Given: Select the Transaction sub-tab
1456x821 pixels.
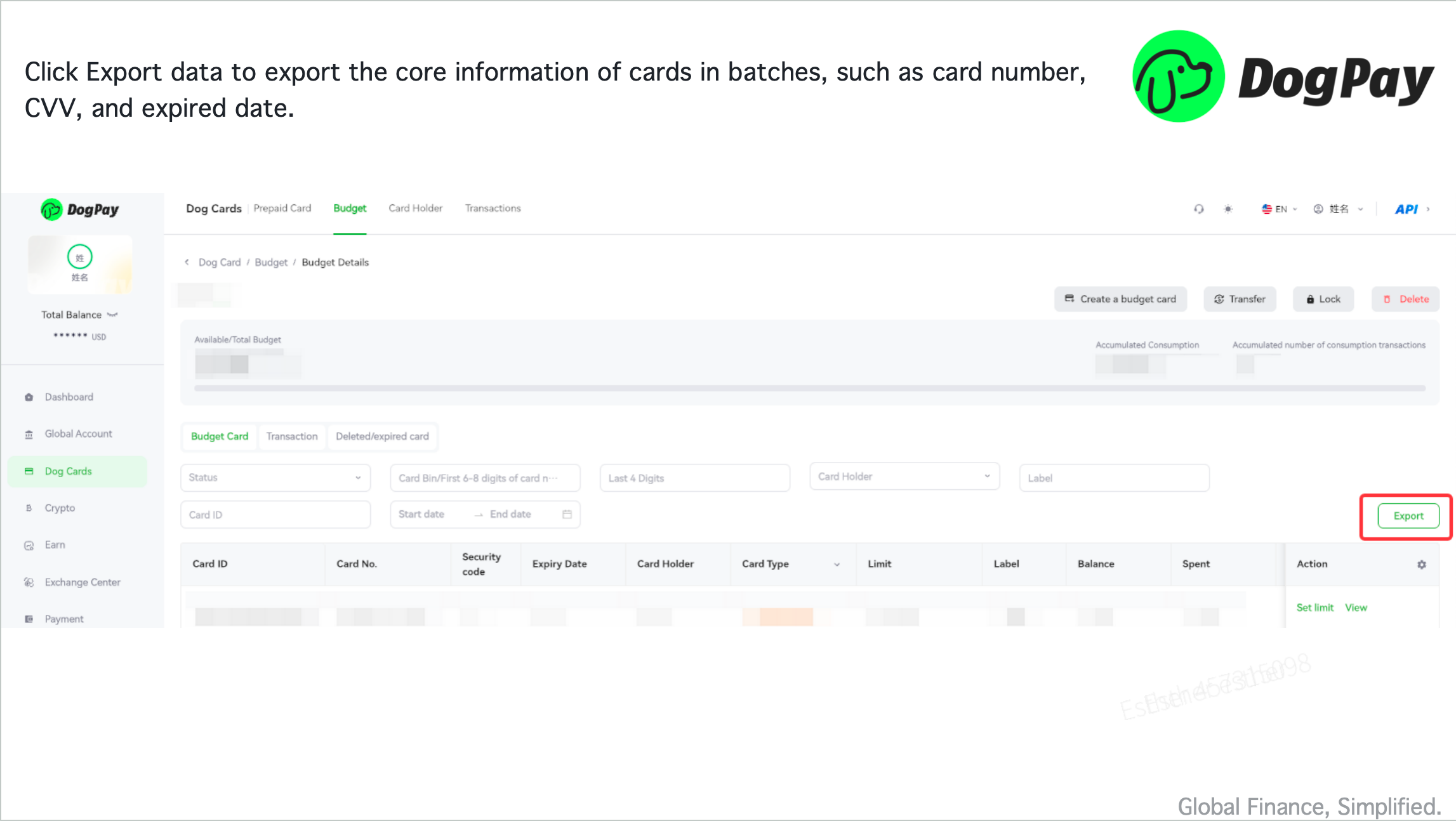Looking at the screenshot, I should (x=292, y=437).
